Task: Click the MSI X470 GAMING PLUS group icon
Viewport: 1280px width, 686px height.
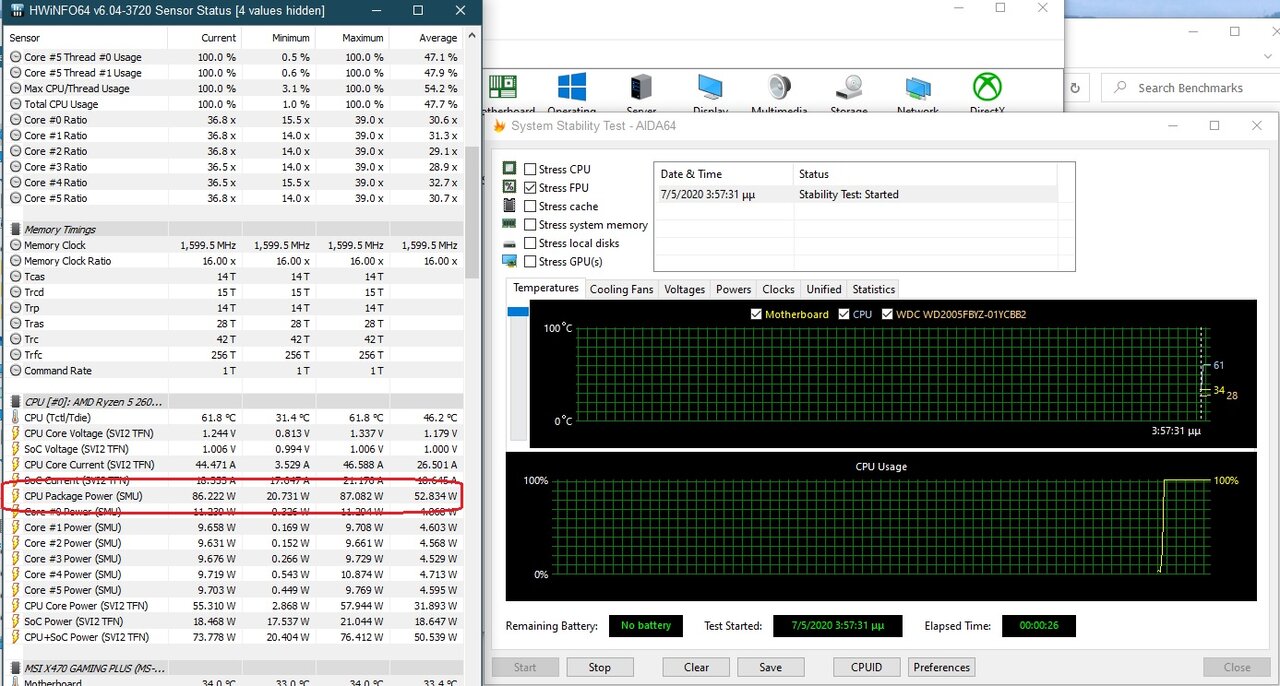Action: 15,668
